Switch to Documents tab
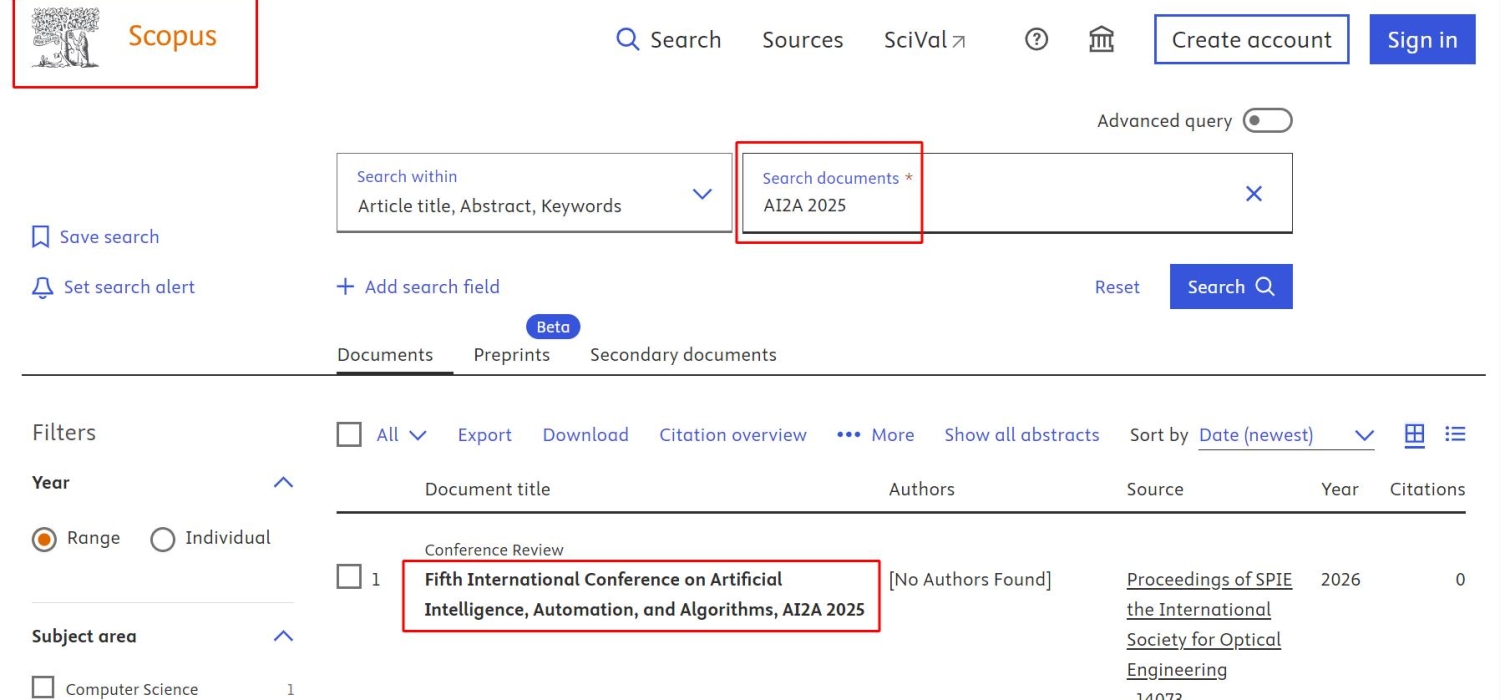 pos(385,355)
